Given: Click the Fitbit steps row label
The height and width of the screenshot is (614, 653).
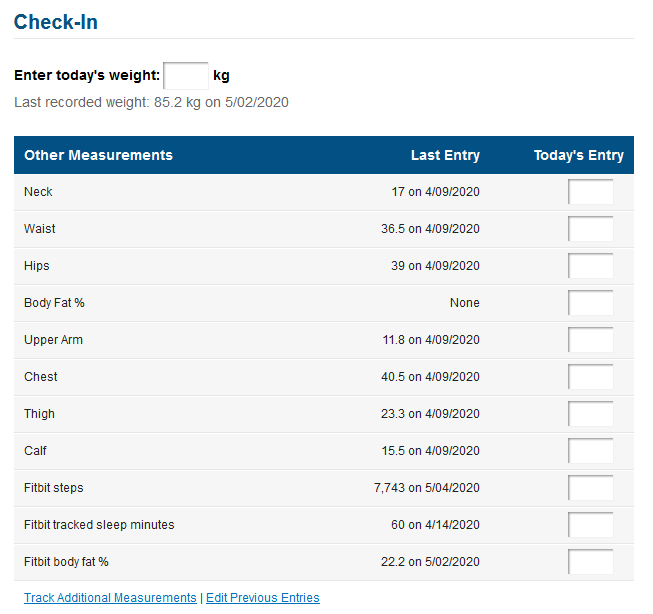Looking at the screenshot, I should 54,488.
